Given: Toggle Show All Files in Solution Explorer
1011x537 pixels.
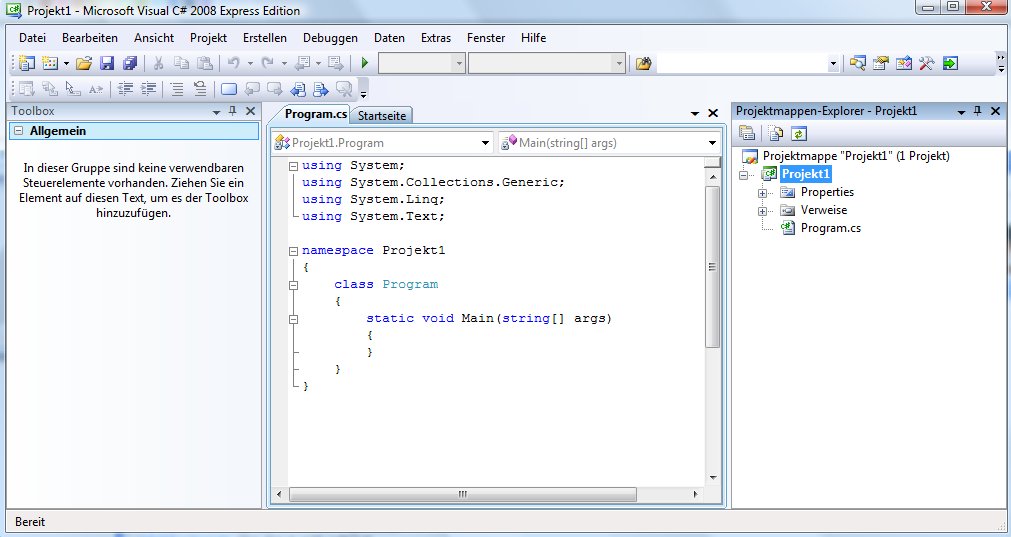Looking at the screenshot, I should pyautogui.click(x=776, y=133).
